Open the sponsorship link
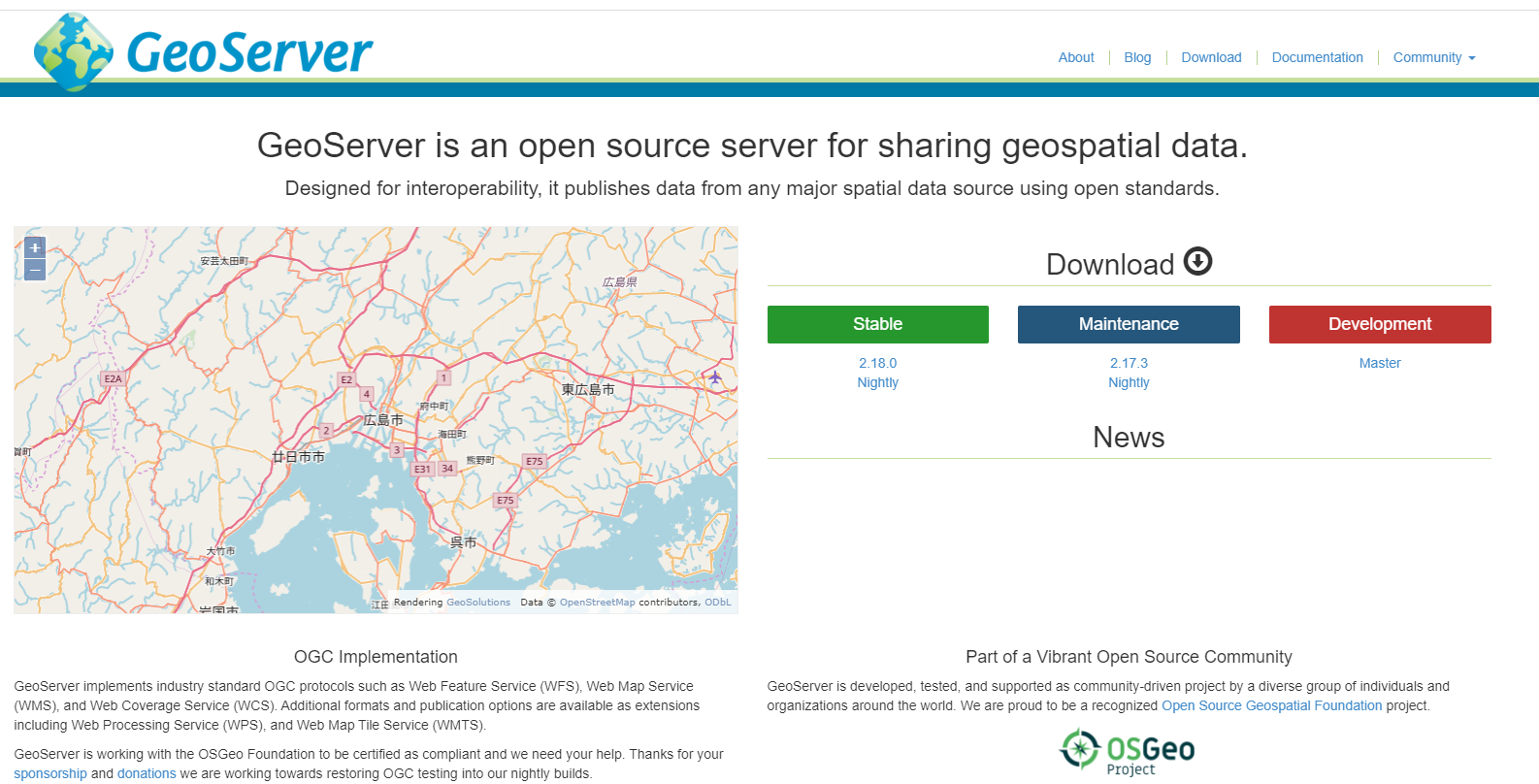The width and height of the screenshot is (1539, 784). [50, 773]
